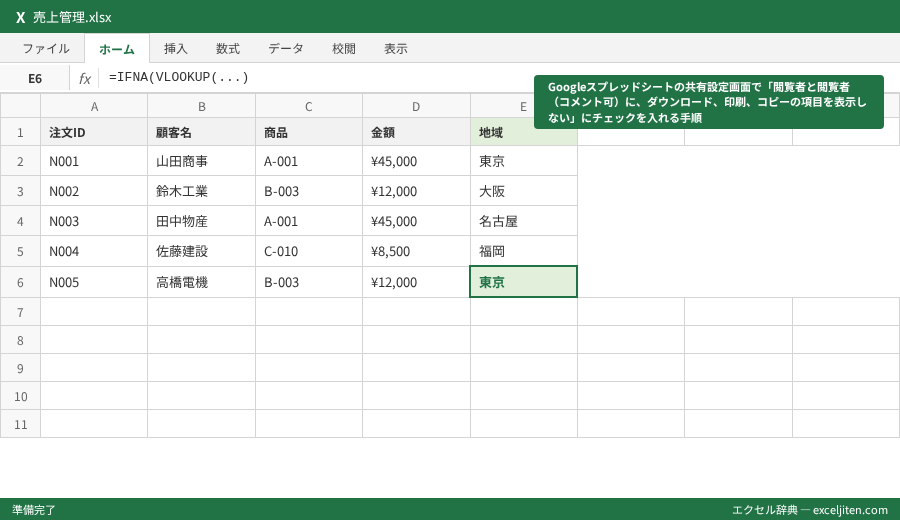Click the fx insert function icon
The image size is (900, 520).
click(84, 78)
